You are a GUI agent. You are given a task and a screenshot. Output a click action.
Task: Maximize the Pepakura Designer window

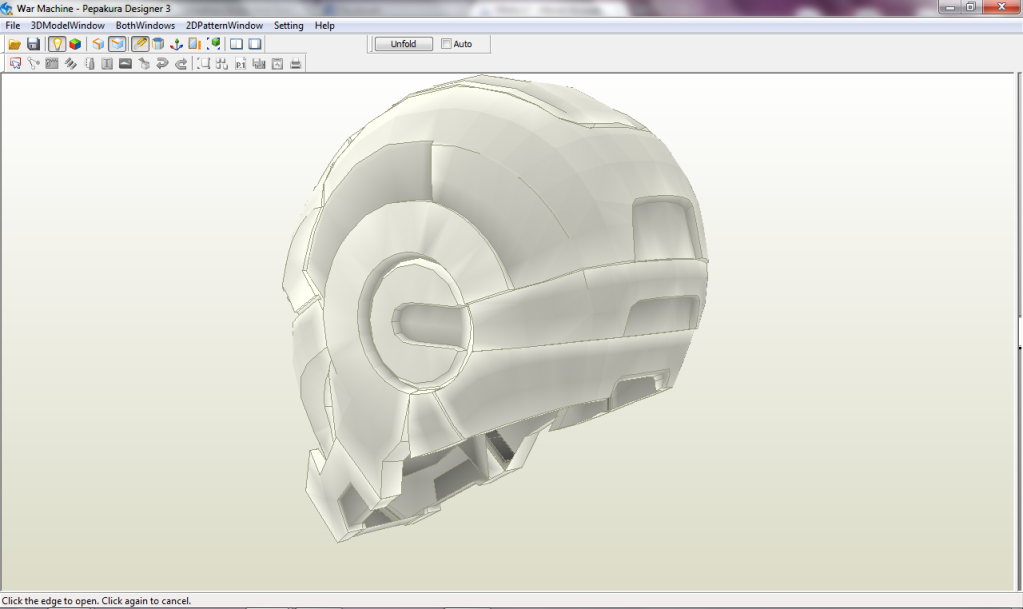tap(970, 7)
